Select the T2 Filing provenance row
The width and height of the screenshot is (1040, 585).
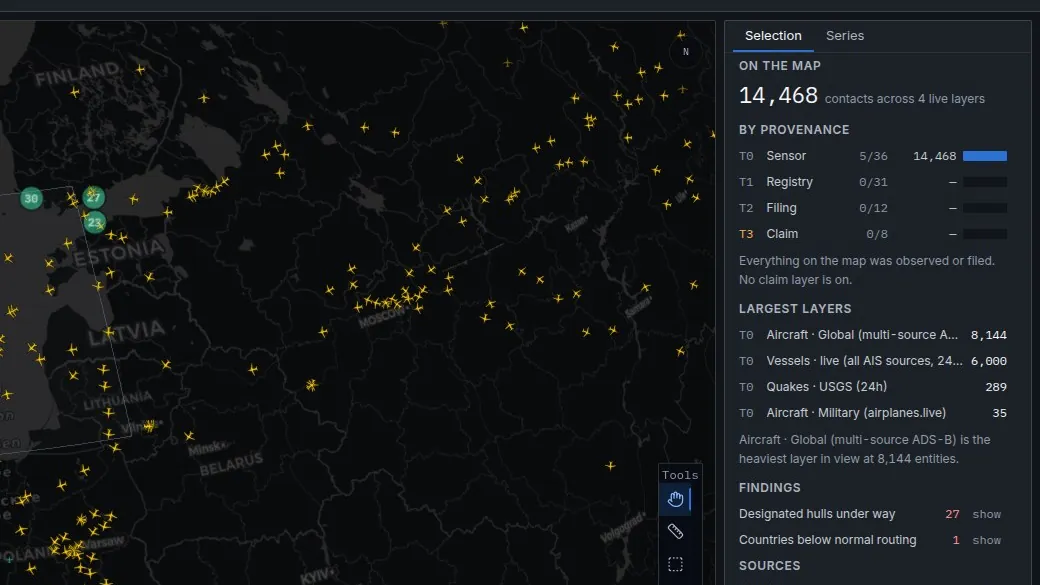click(873, 208)
